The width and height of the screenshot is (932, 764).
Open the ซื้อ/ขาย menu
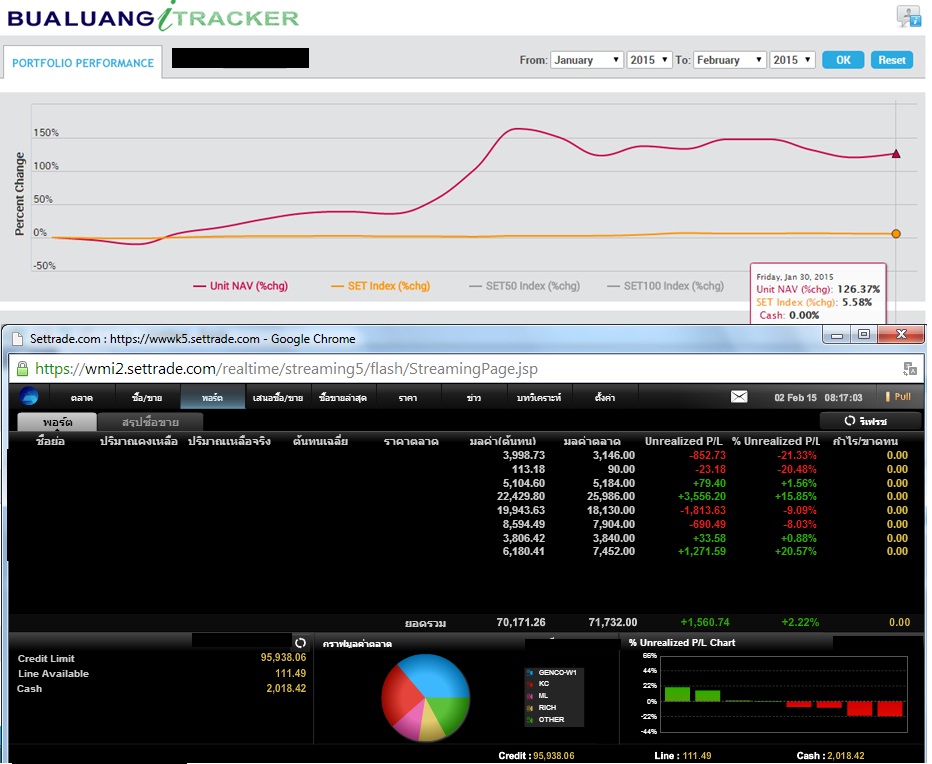[147, 397]
